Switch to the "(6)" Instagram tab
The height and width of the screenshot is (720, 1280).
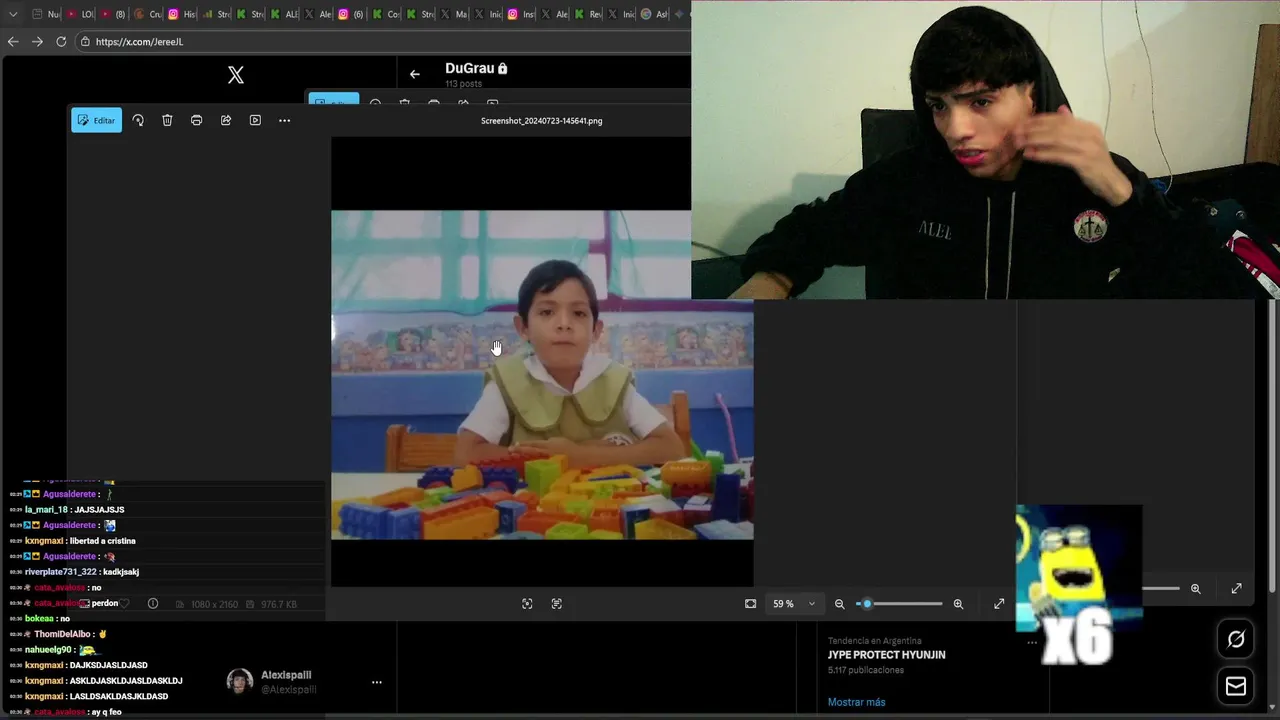point(352,14)
